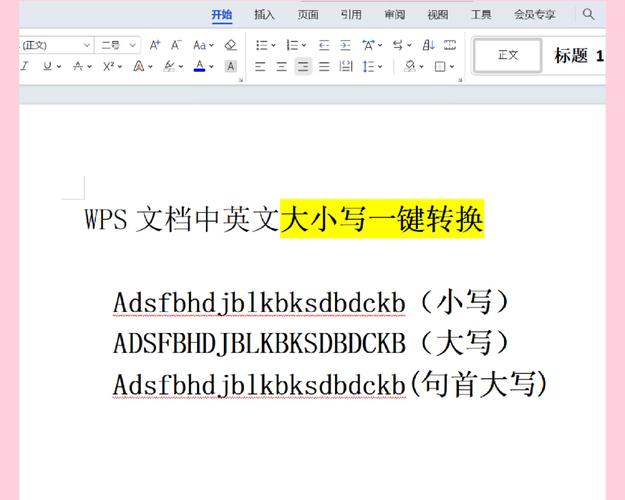The height and width of the screenshot is (500, 625).
Task: Expand underline style dropdown arrow
Action: pyautogui.click(x=59, y=67)
